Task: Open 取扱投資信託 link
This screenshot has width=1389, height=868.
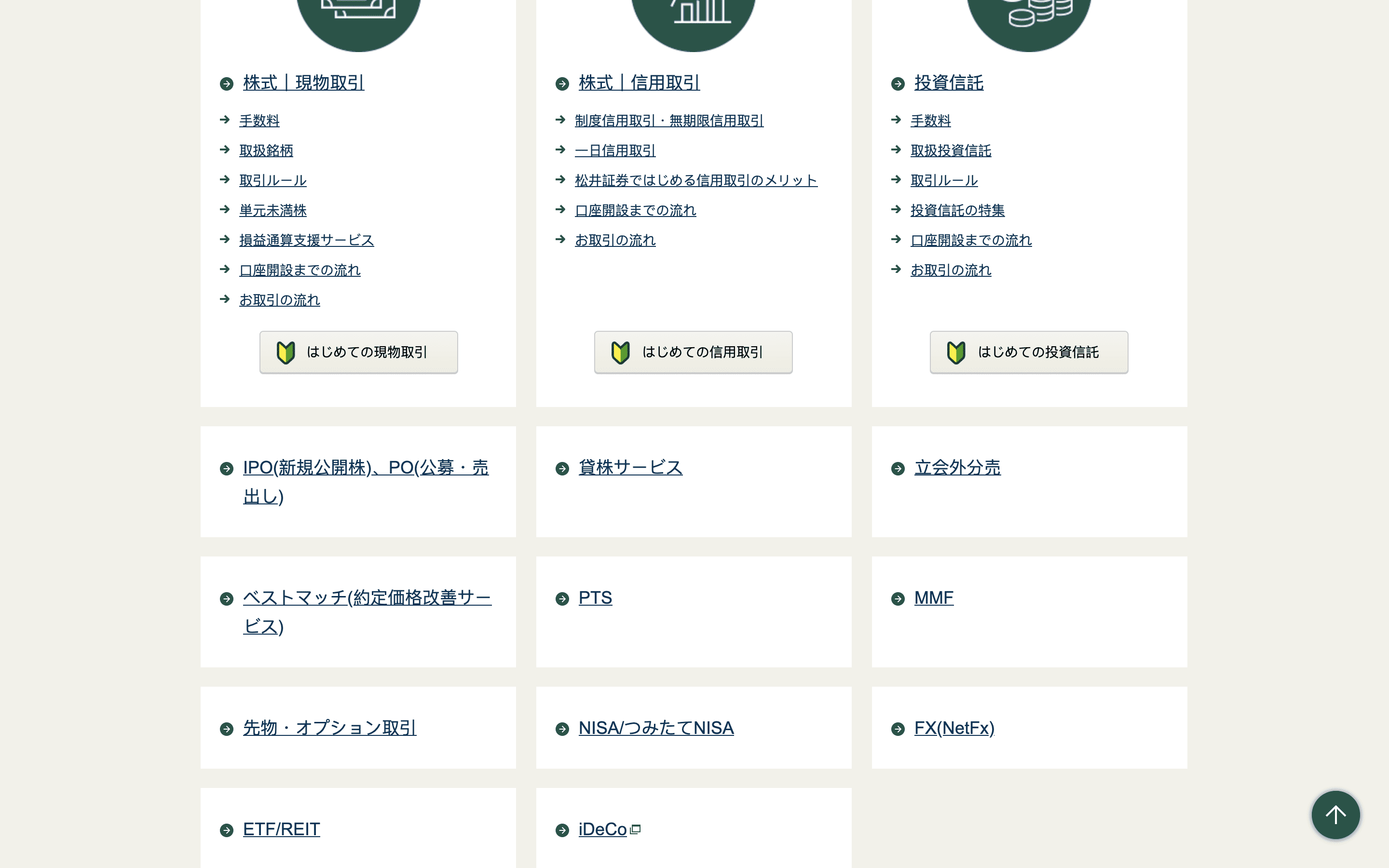Action: pyautogui.click(x=951, y=150)
